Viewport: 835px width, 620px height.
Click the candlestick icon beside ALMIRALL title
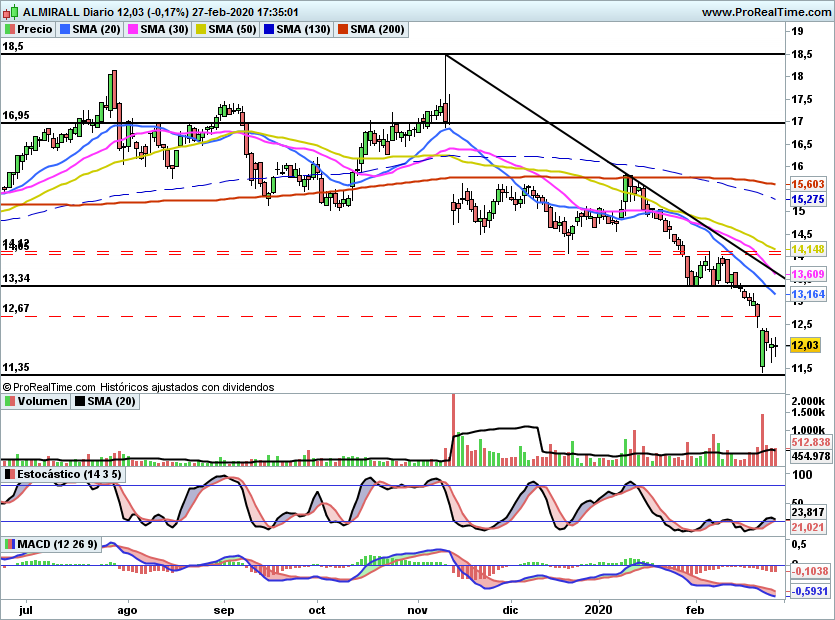[9, 12]
